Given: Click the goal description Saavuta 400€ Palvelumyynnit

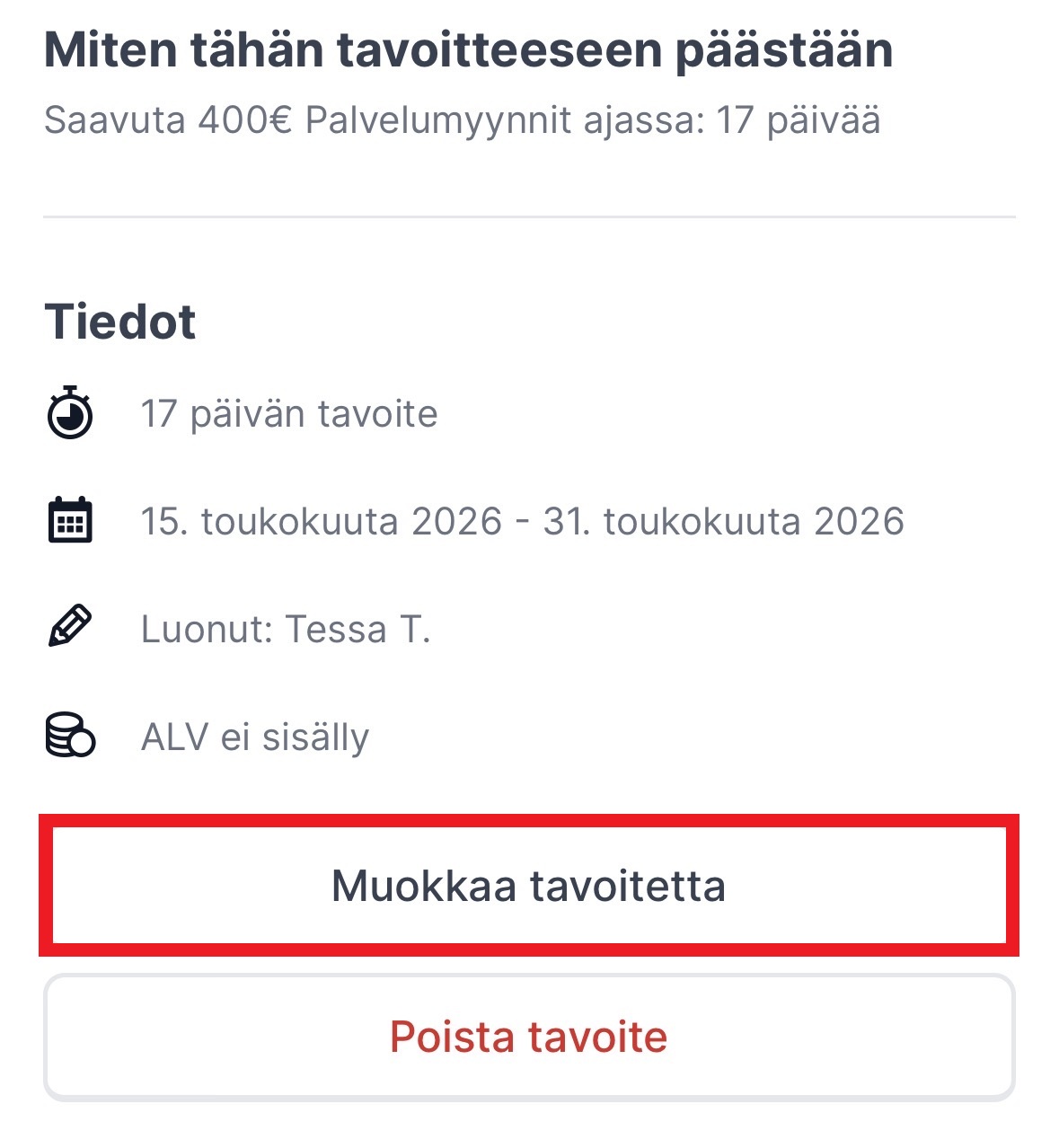Looking at the screenshot, I should 463,119.
